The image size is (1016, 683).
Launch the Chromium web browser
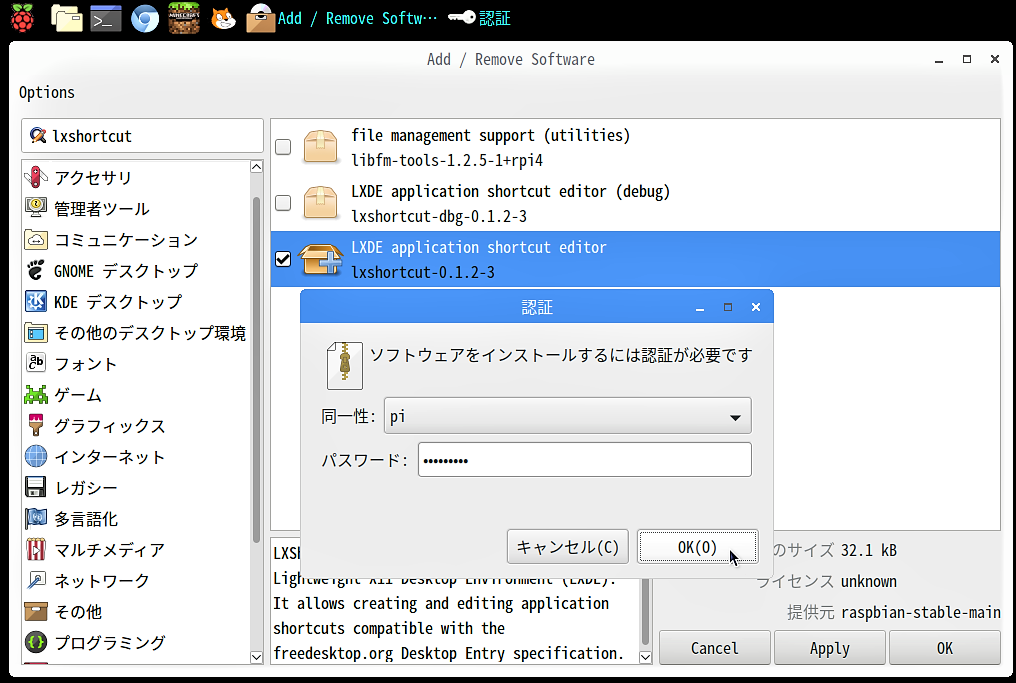(144, 19)
